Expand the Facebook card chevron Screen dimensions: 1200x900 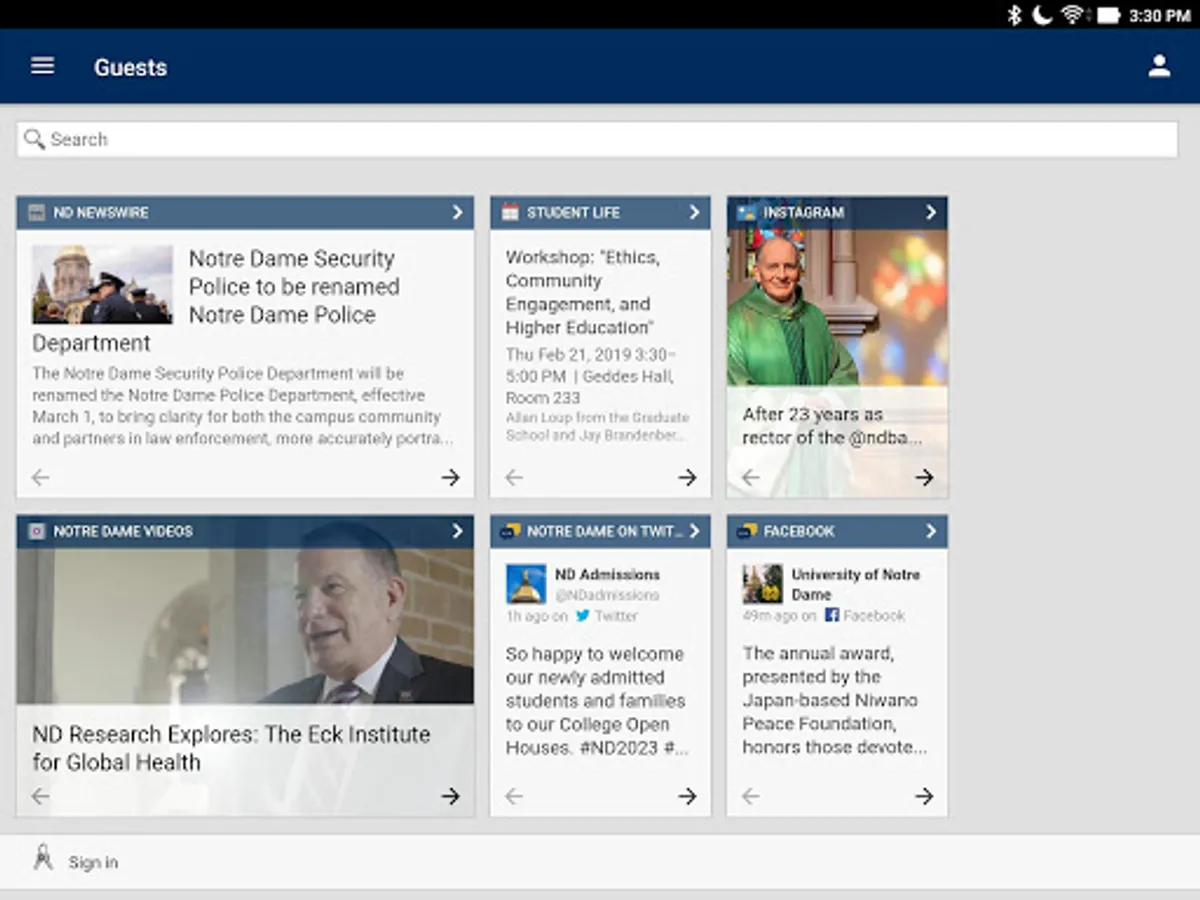pos(931,531)
